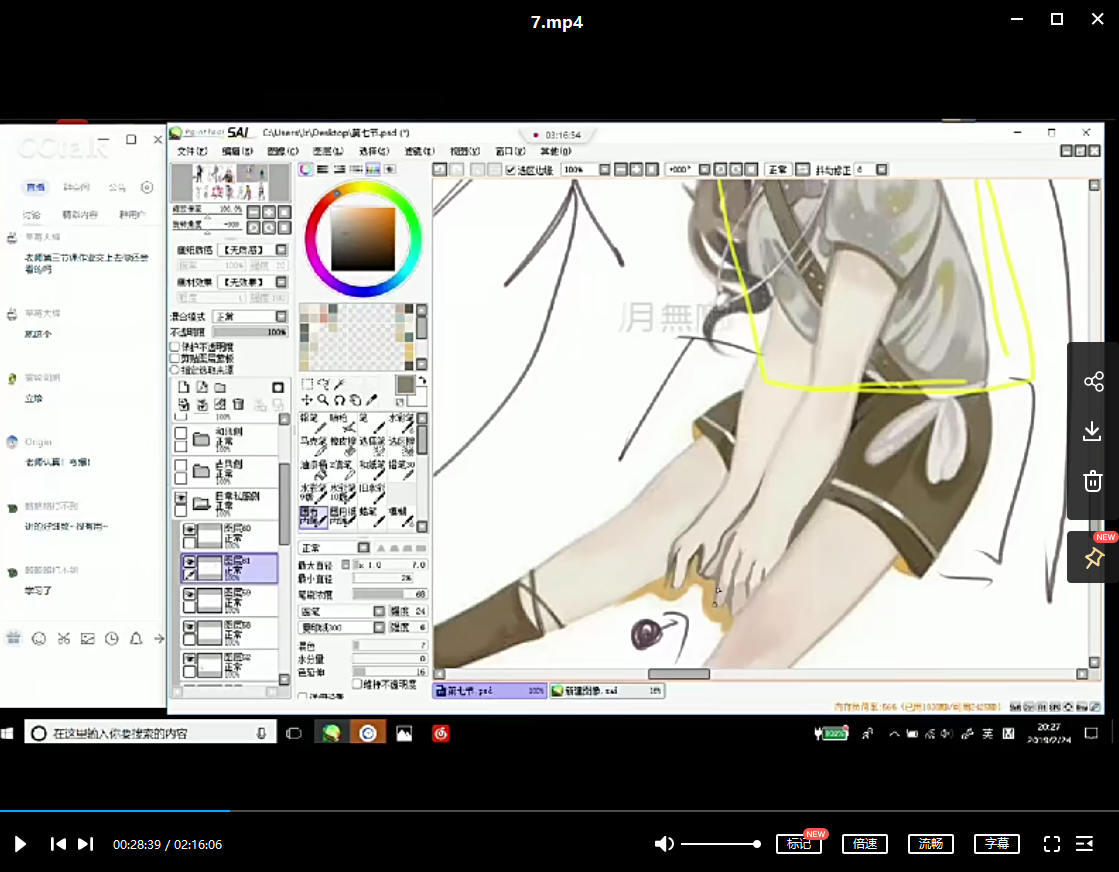1119x872 pixels.
Task: Open the 倍速 playback speed options
Action: 865,844
